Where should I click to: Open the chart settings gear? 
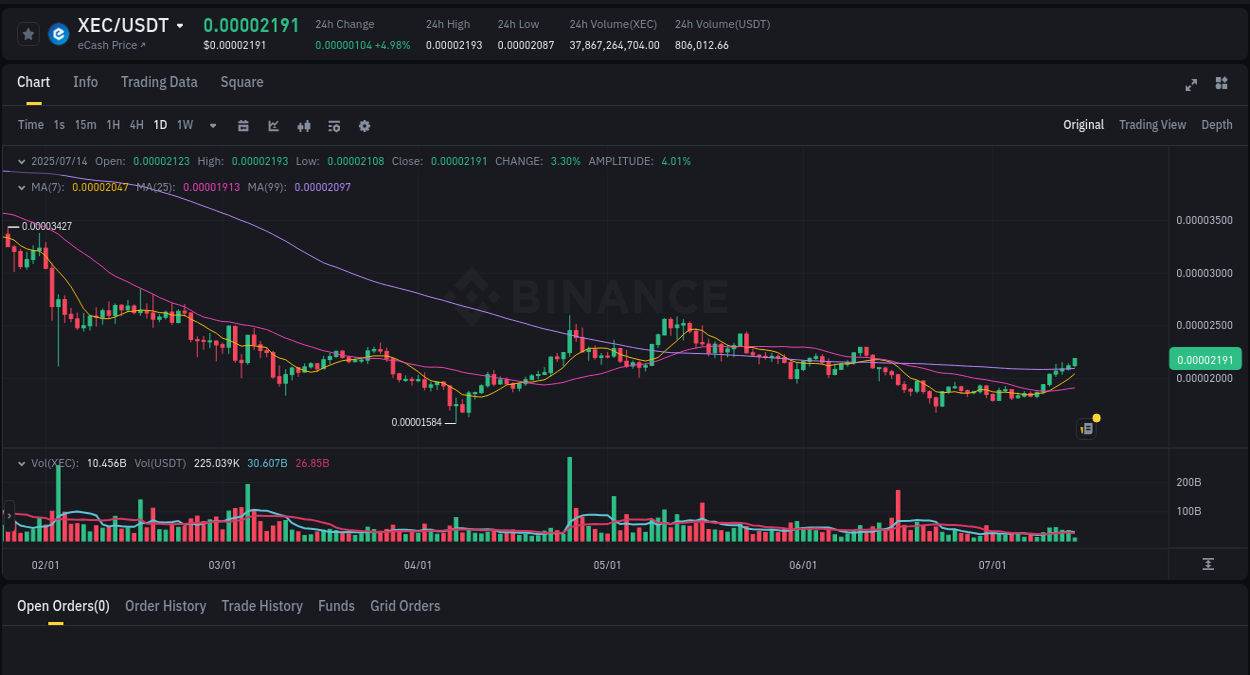pos(364,125)
